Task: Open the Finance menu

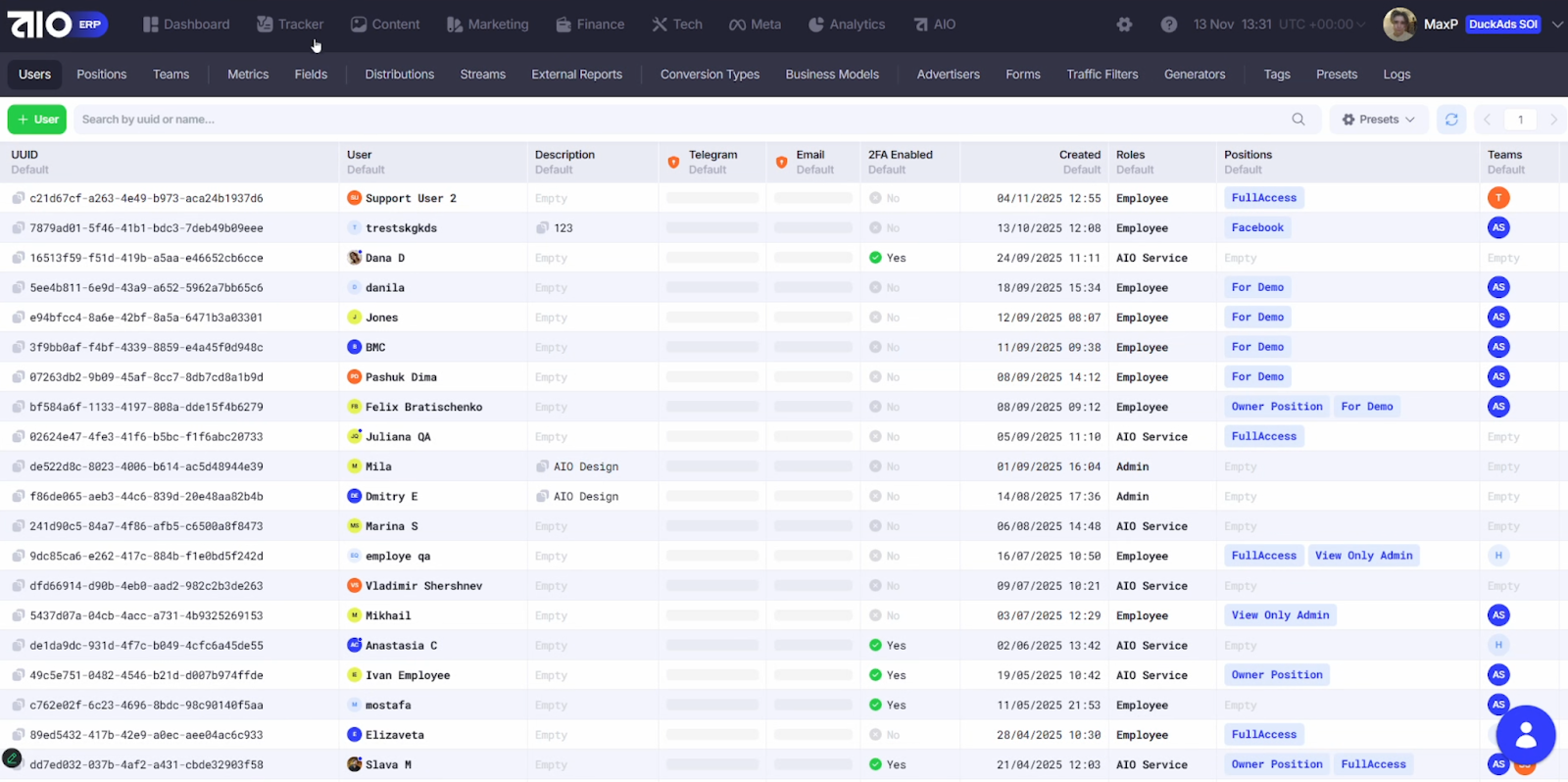Action: [590, 24]
